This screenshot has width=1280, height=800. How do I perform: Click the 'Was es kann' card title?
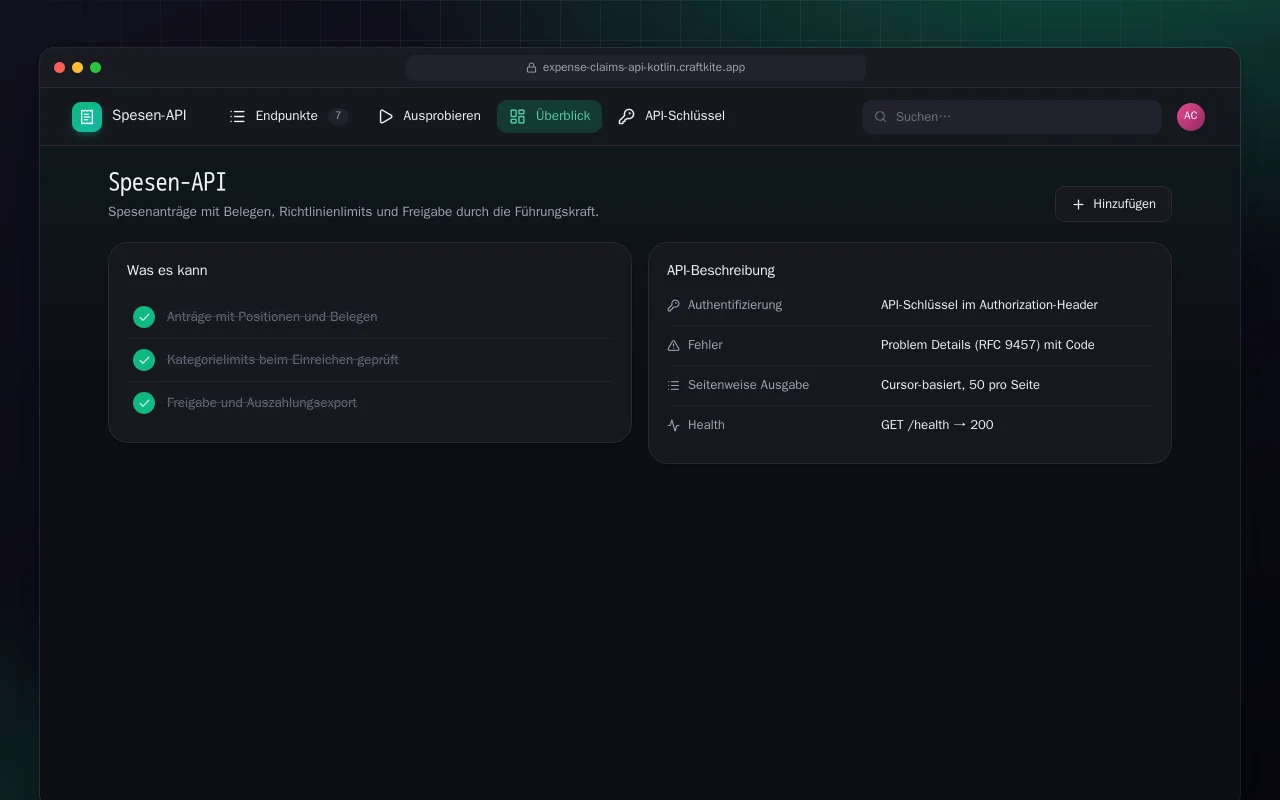click(167, 270)
